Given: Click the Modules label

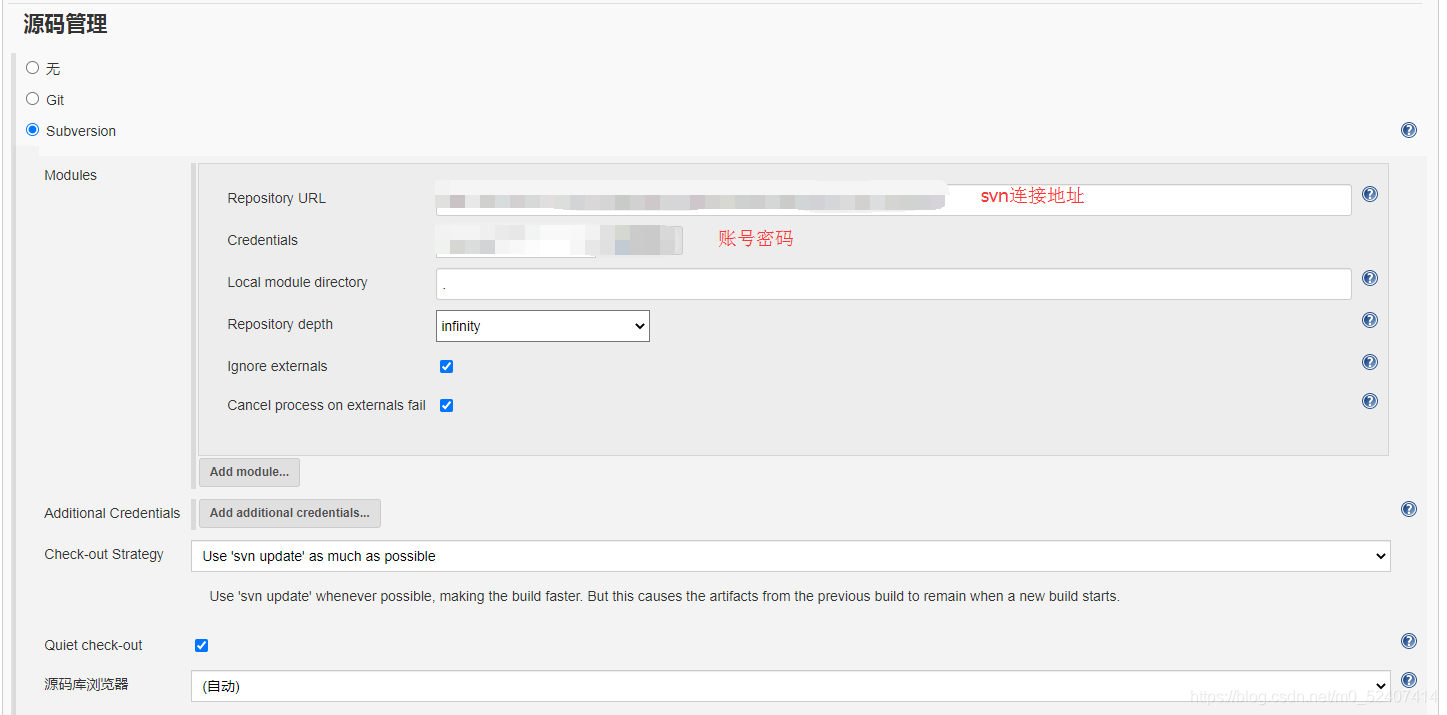Looking at the screenshot, I should (70, 175).
